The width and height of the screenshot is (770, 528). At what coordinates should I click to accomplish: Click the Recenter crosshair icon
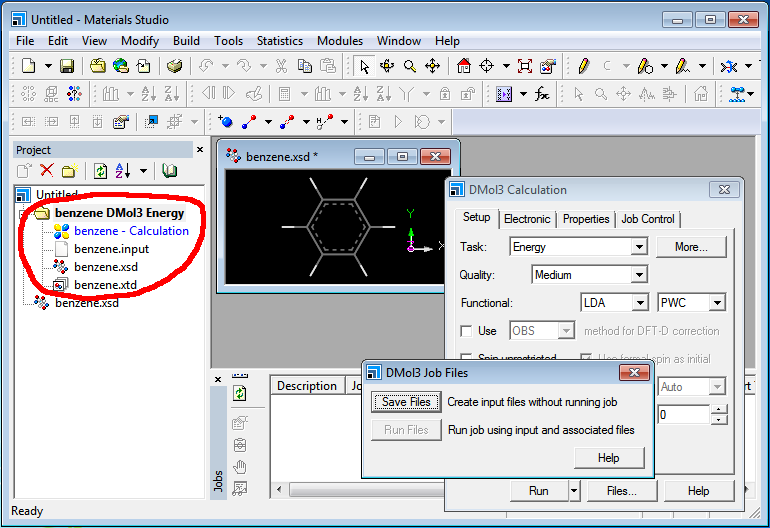pos(486,66)
